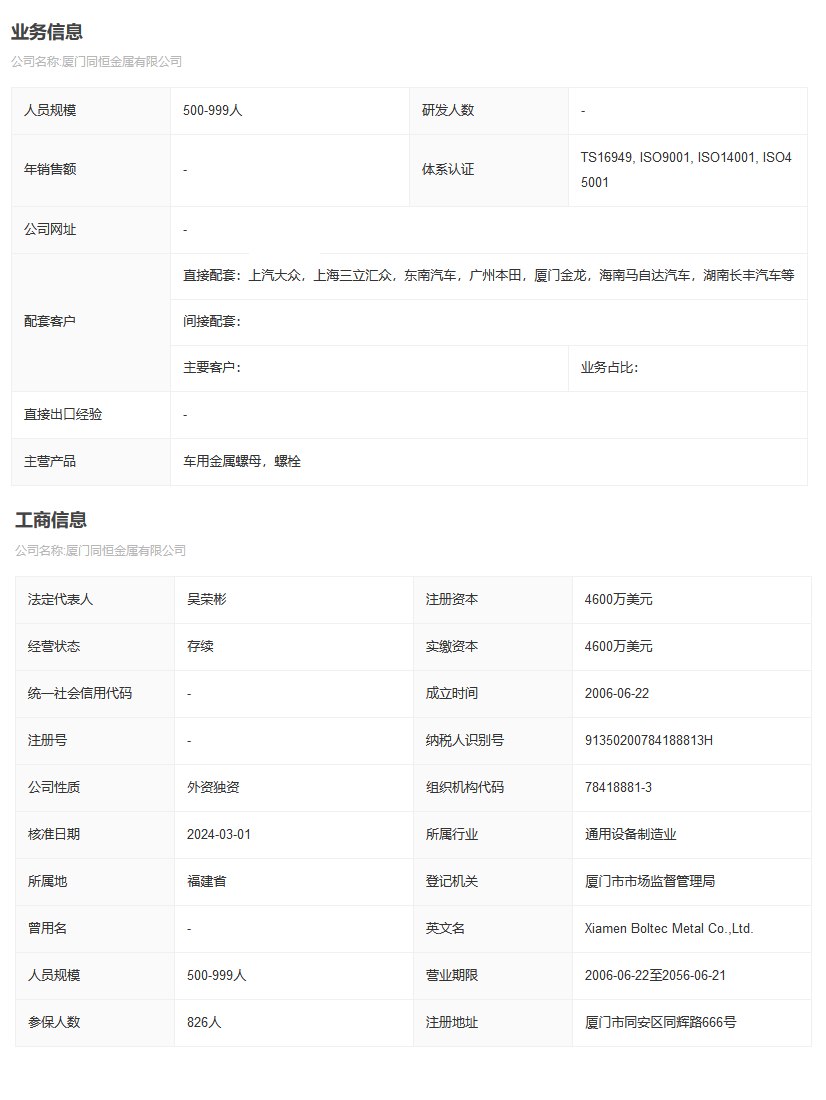Click the 研发人数 label cell
Image resolution: width=826 pixels, height=1100 pixels.
click(489, 111)
